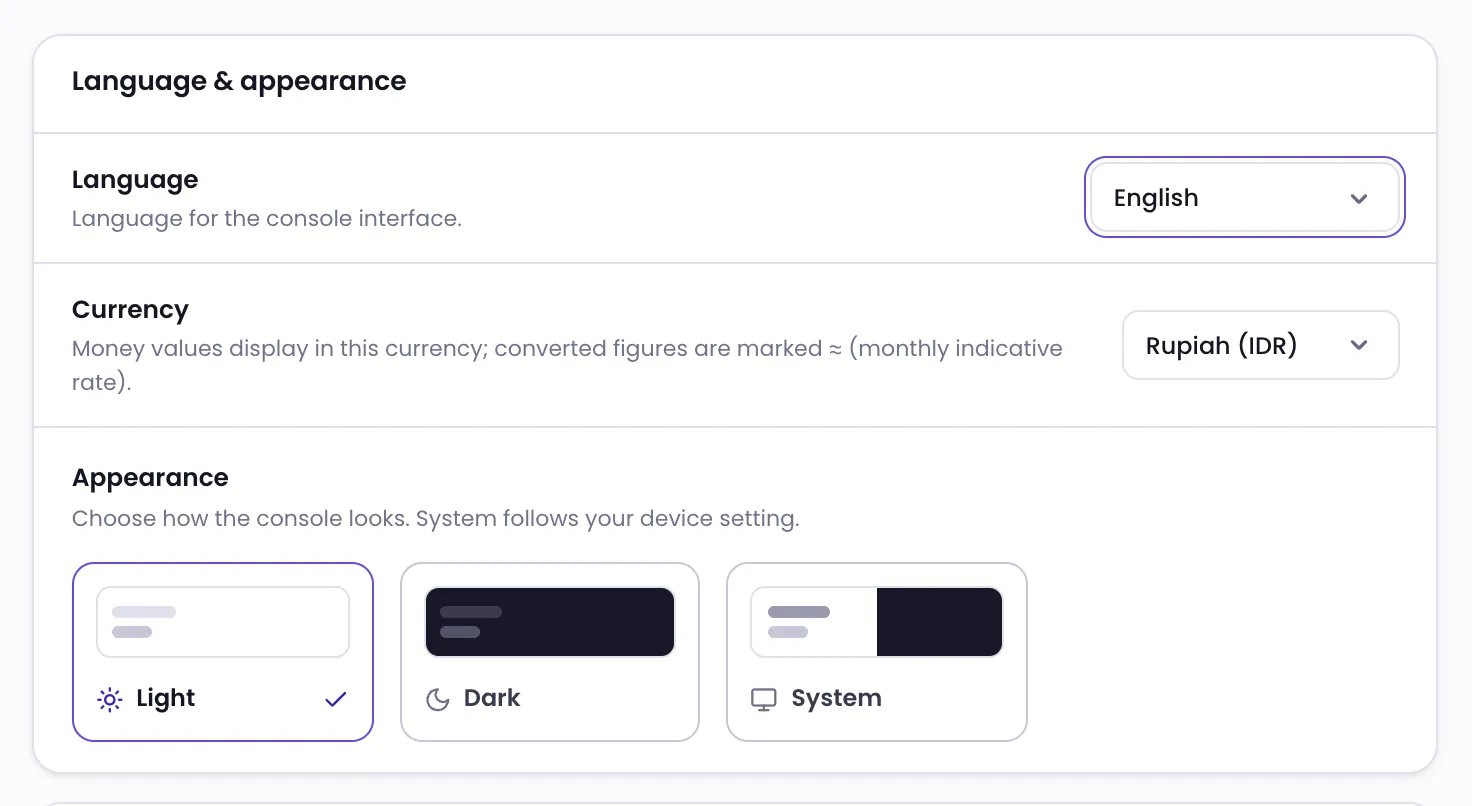The height and width of the screenshot is (806, 1472).
Task: Click the sun icon beside Light
Action: click(x=109, y=699)
